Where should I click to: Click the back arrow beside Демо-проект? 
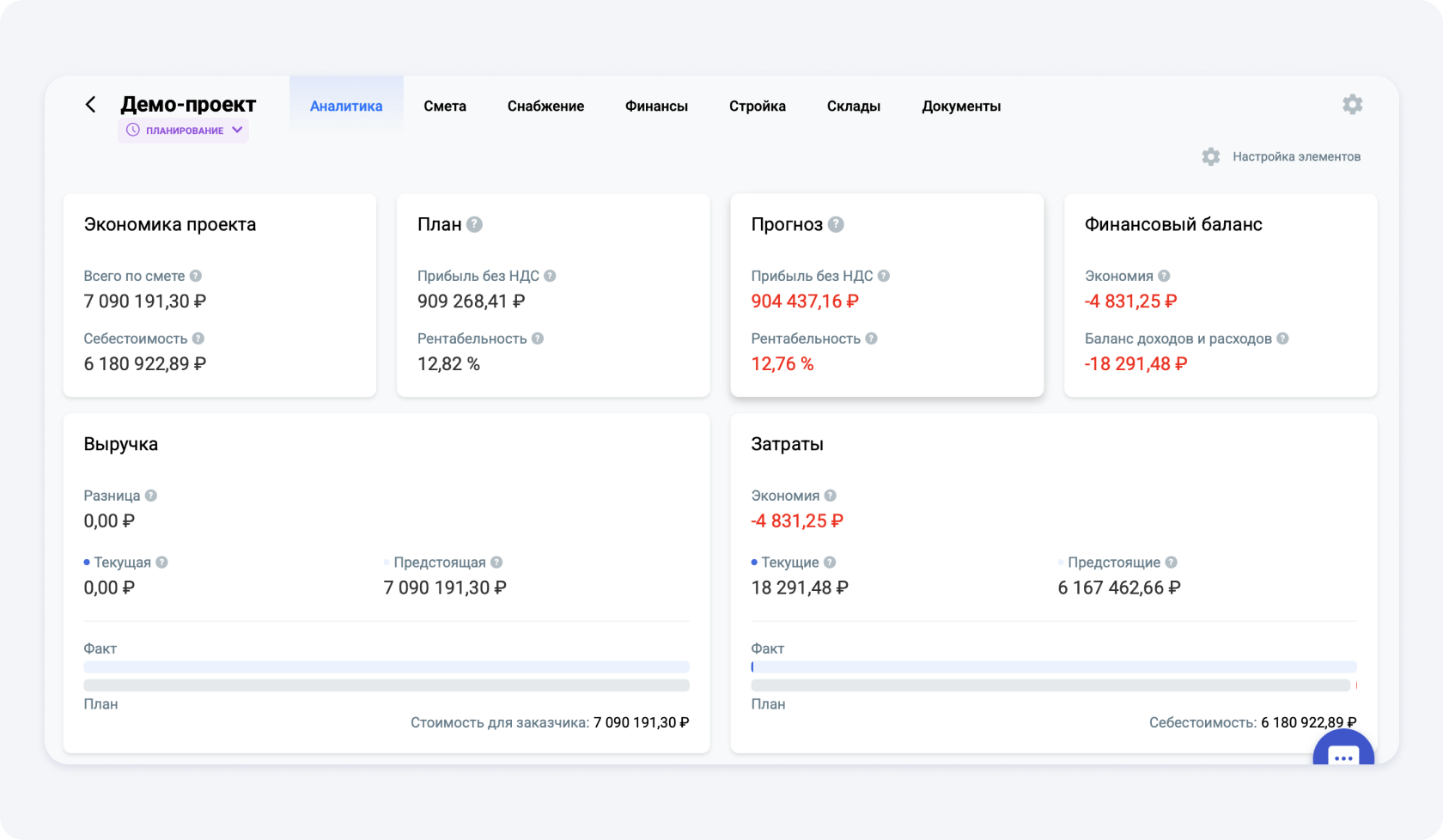pos(90,105)
